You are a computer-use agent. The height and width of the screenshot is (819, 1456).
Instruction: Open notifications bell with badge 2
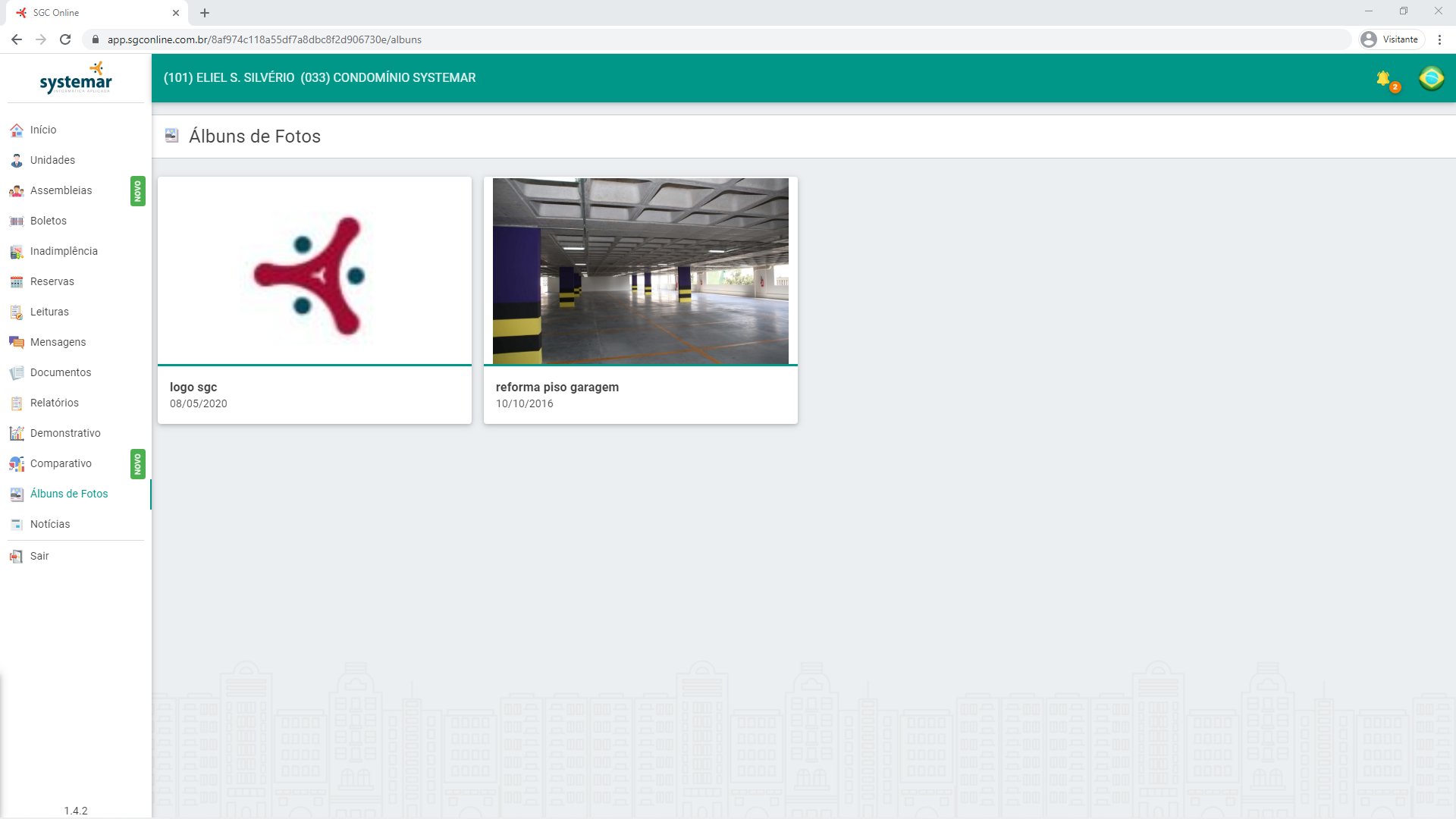1387,80
